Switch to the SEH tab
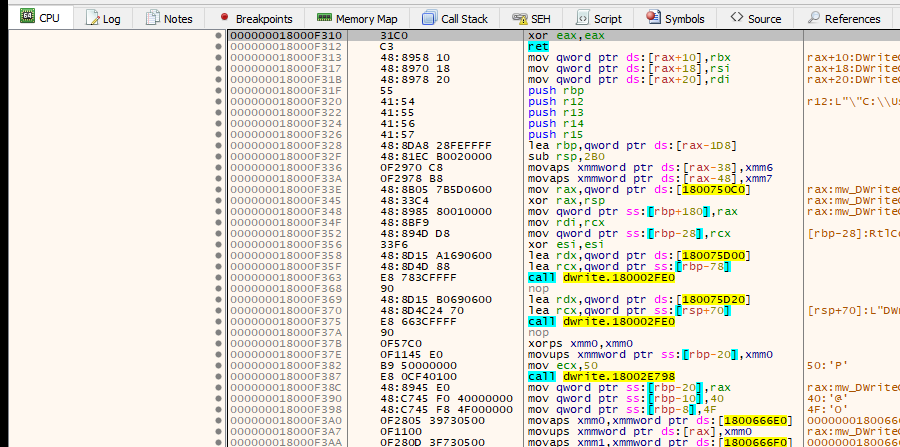 tap(531, 18)
